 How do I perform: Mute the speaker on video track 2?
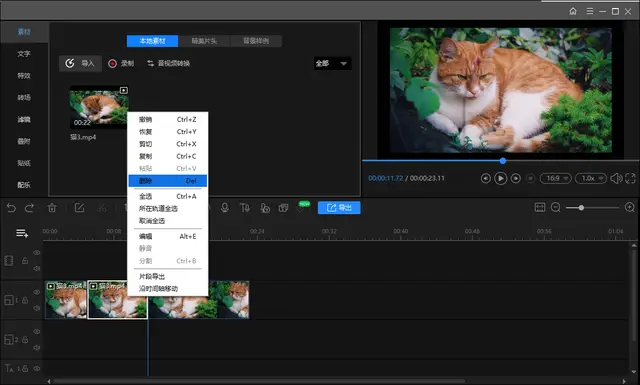tap(37, 348)
